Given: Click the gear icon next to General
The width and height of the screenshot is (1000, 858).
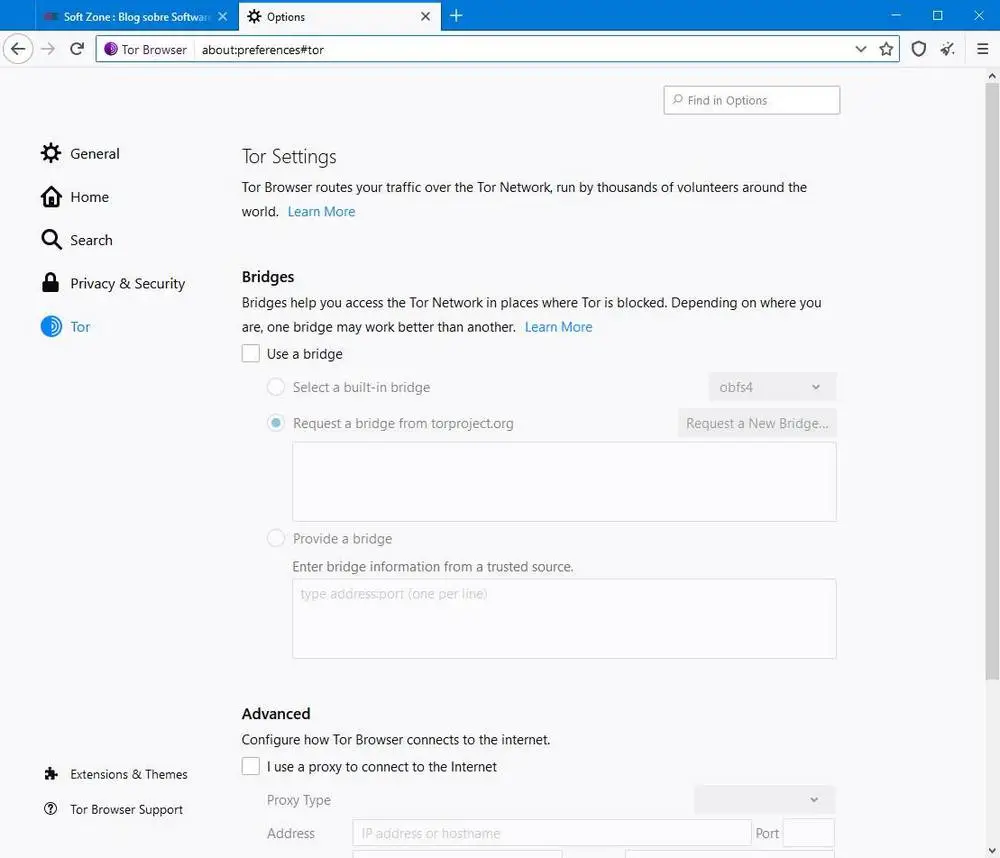Looking at the screenshot, I should (51, 153).
